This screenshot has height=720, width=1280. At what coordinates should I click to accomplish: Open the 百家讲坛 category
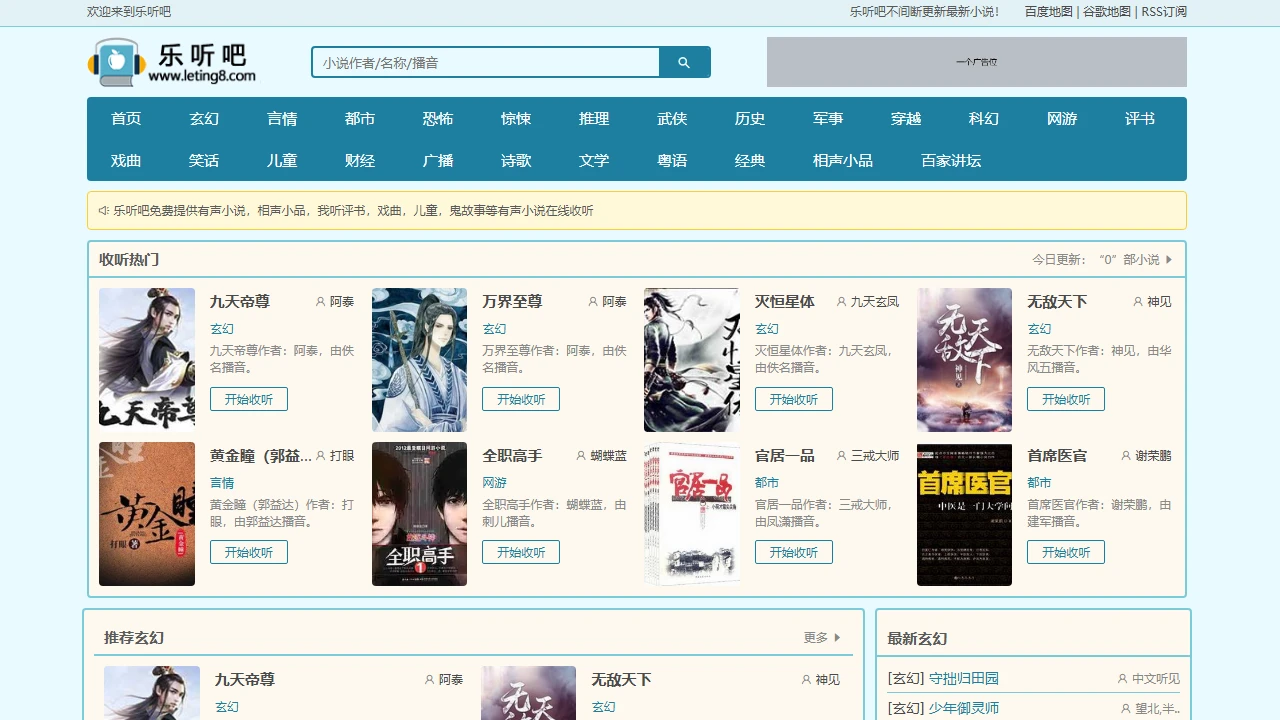951,160
